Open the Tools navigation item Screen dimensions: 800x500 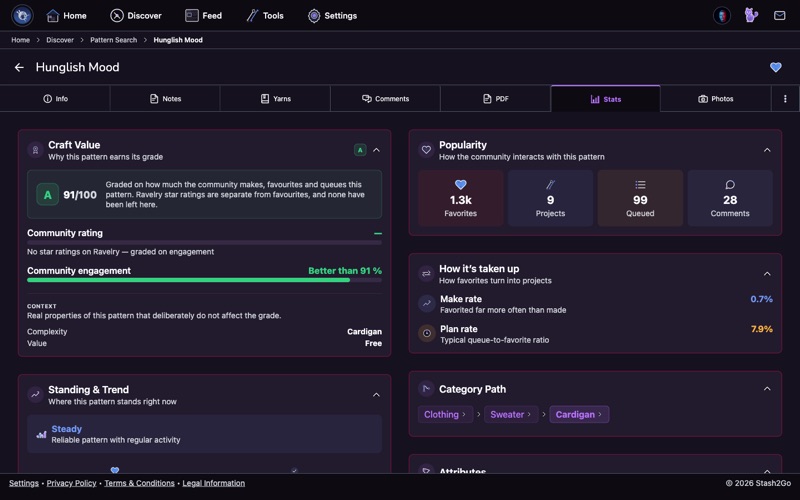pyautogui.click(x=265, y=16)
